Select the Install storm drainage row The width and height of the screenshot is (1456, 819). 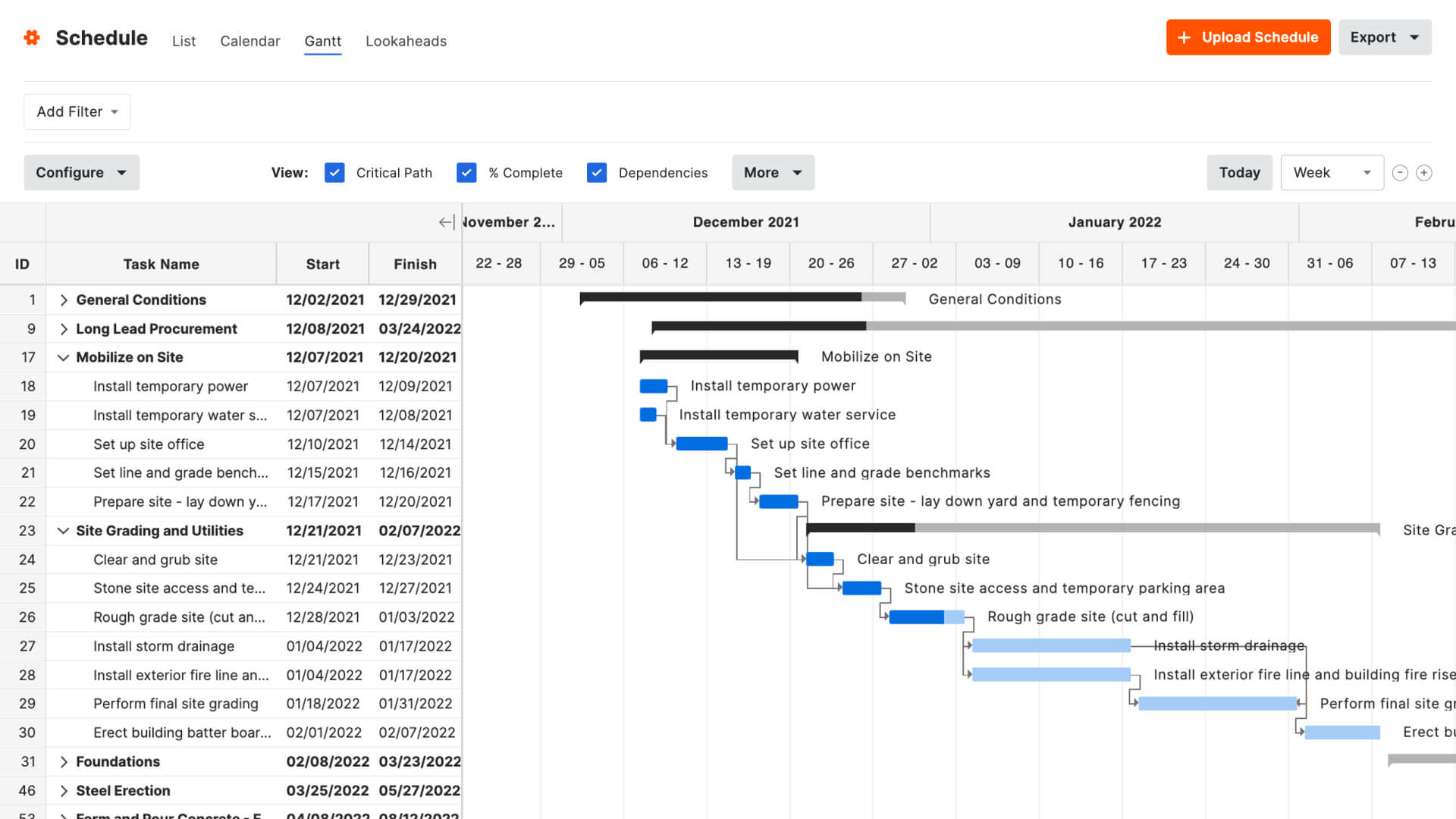coord(231,646)
